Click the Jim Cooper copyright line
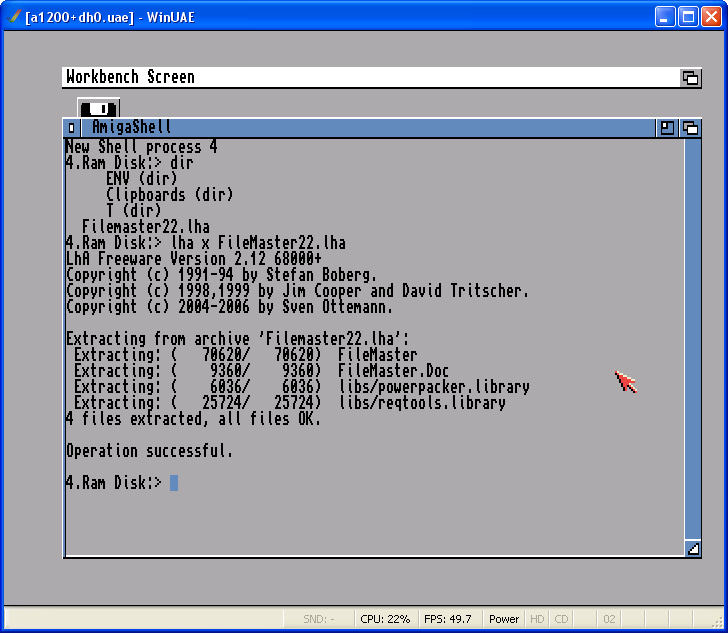728x633 pixels. (297, 290)
